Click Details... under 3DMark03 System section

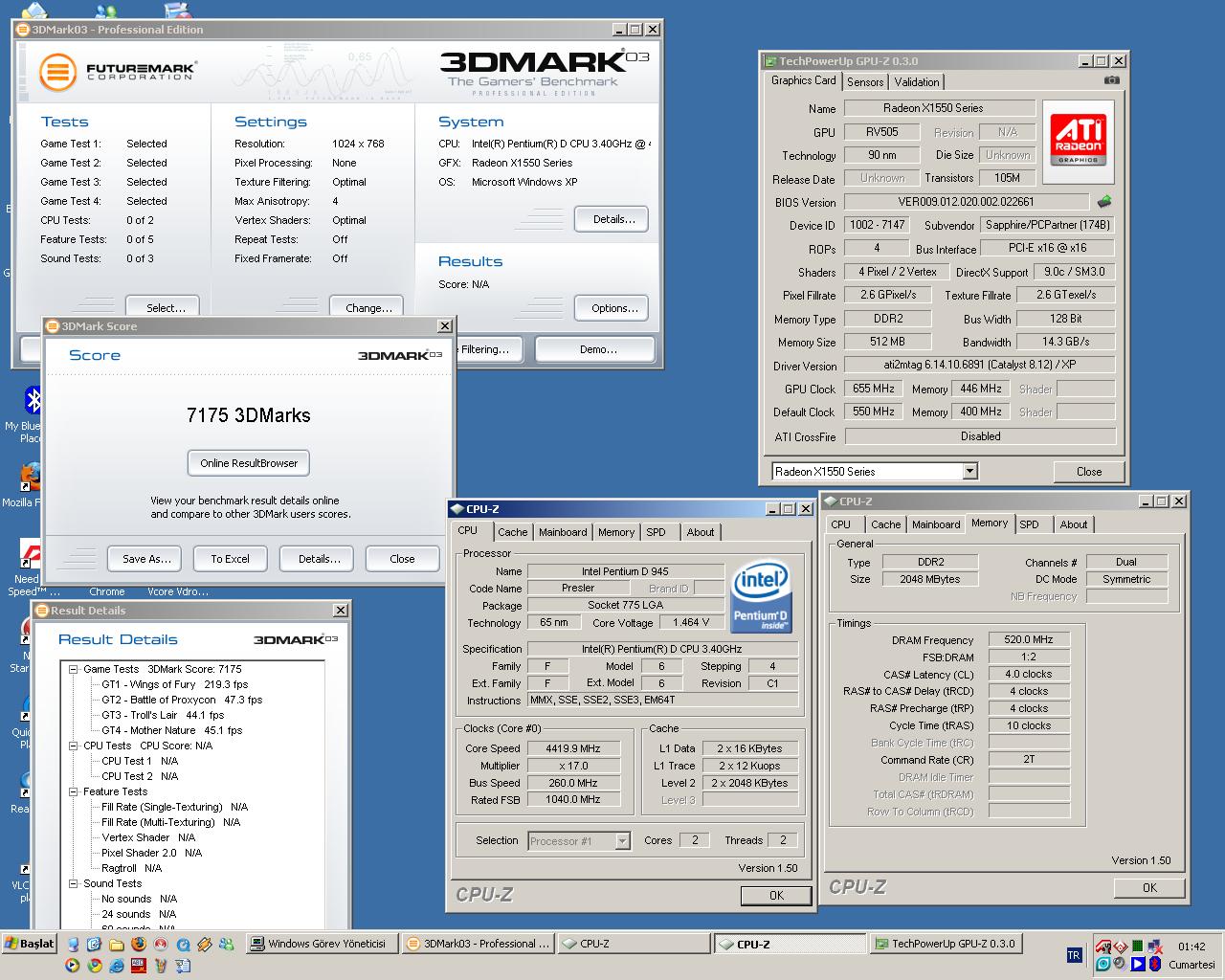pos(613,219)
